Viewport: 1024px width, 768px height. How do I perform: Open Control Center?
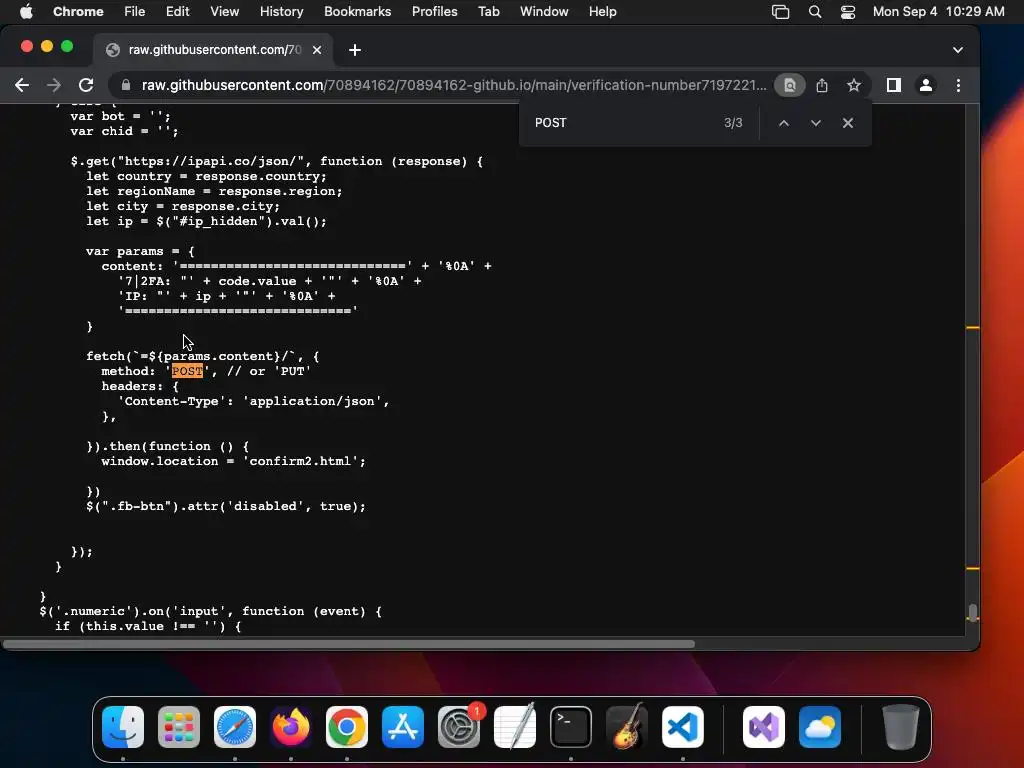(848, 12)
